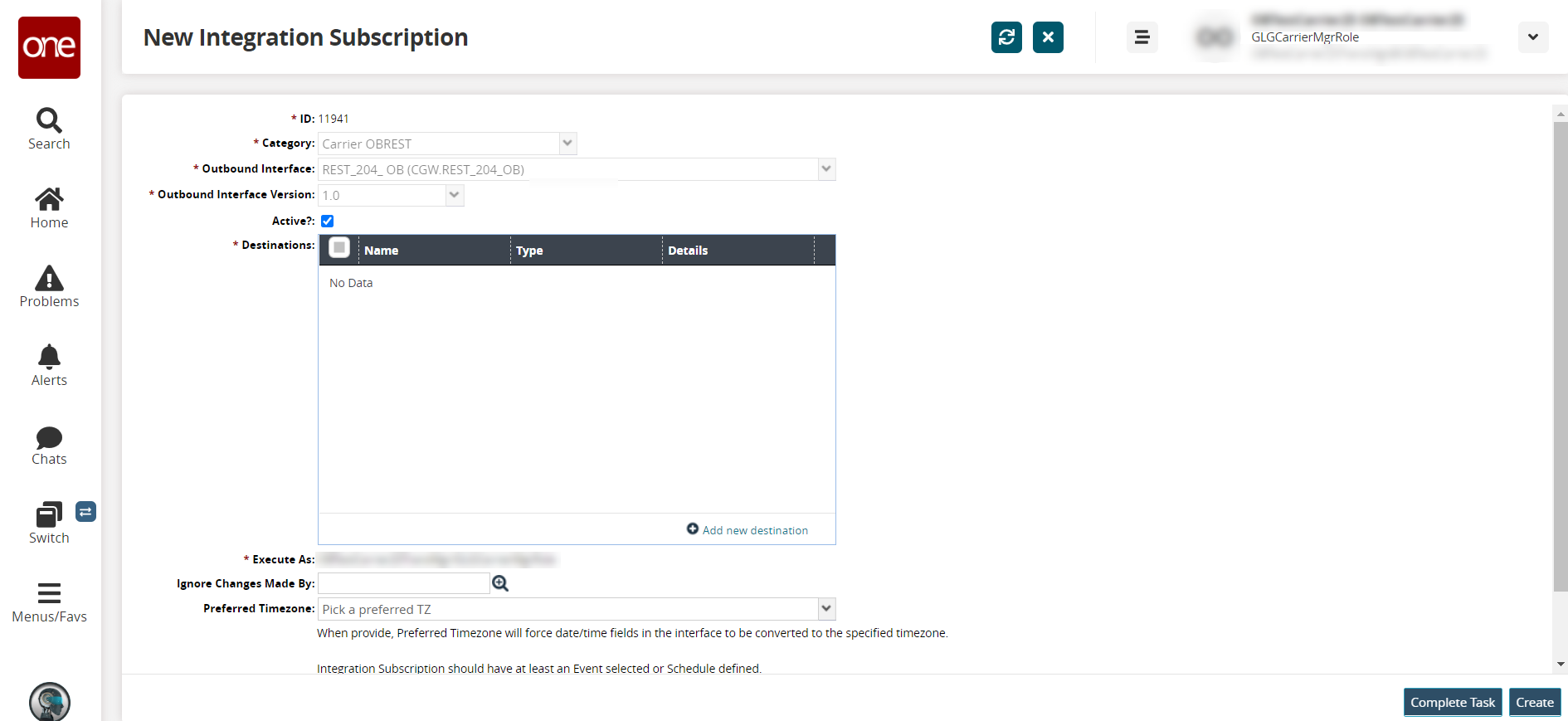1568x721 pixels.
Task: Open Alerts bell in the sidebar
Action: pos(49,365)
